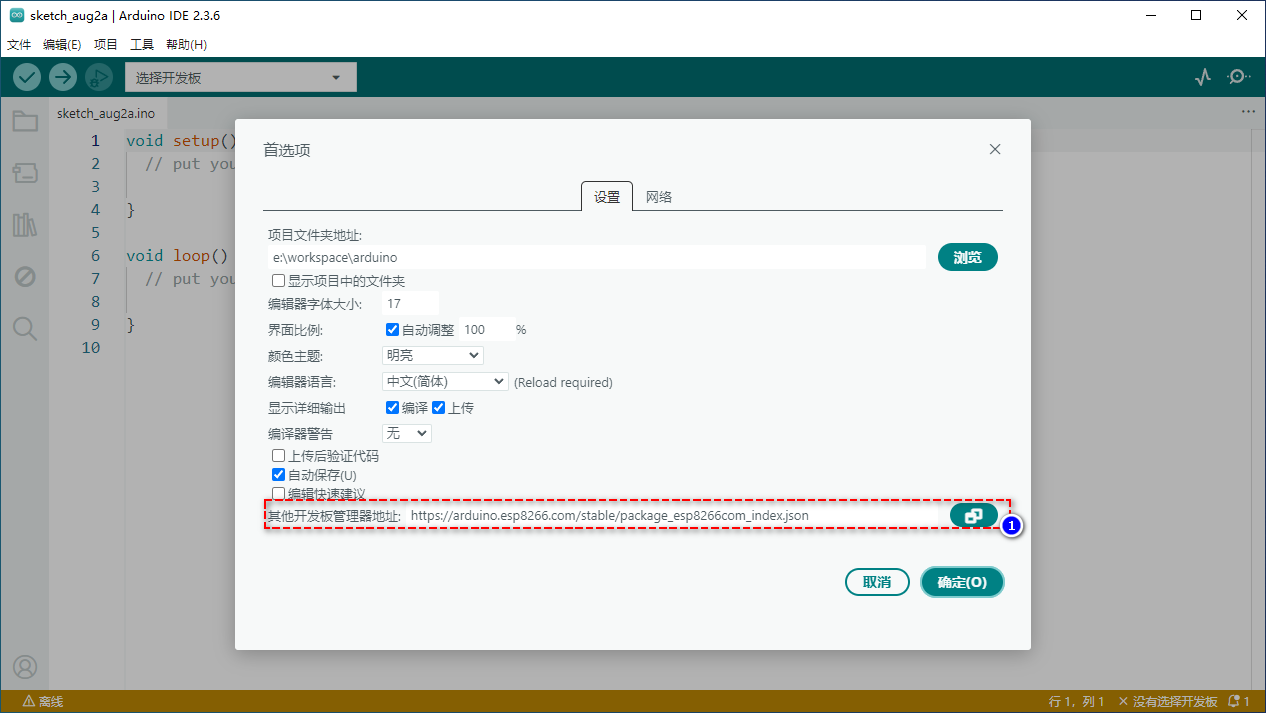The height and width of the screenshot is (713, 1266).
Task: Open the color theme dropdown
Action: tap(433, 355)
